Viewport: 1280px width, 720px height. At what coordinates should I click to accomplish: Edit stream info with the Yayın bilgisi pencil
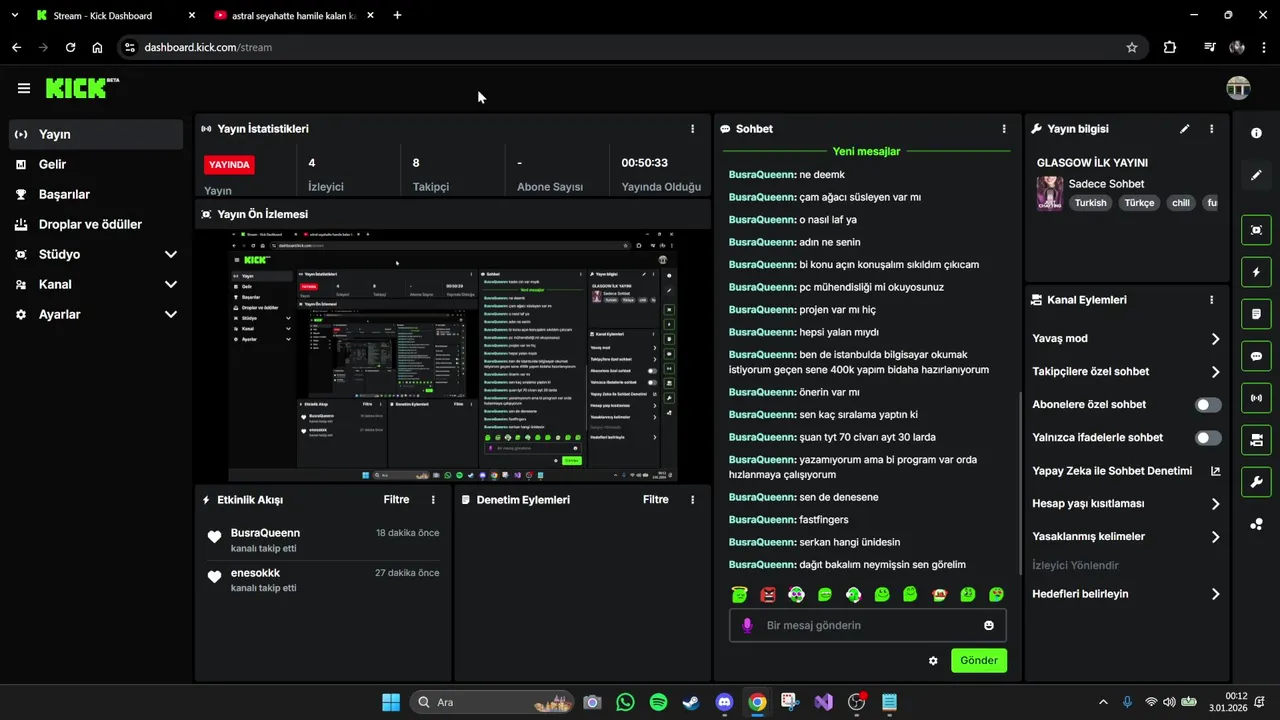pos(1185,129)
